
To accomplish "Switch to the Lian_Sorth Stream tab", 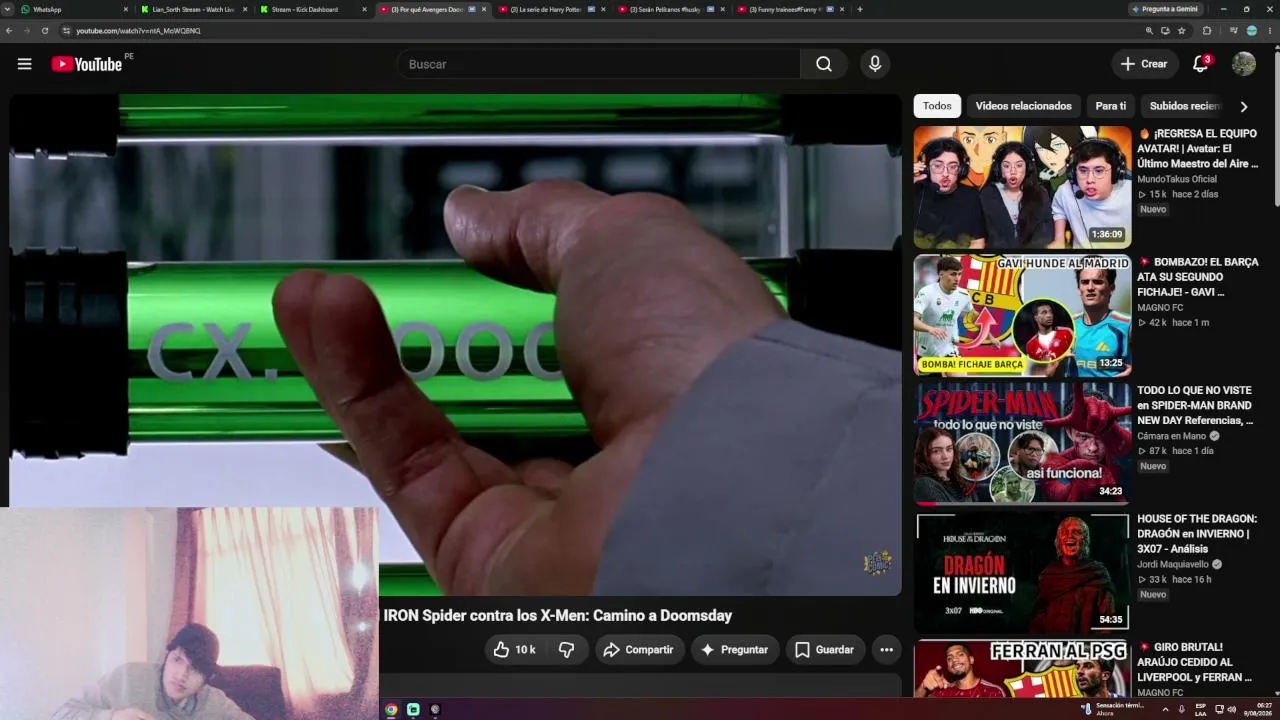I will click(x=194, y=9).
